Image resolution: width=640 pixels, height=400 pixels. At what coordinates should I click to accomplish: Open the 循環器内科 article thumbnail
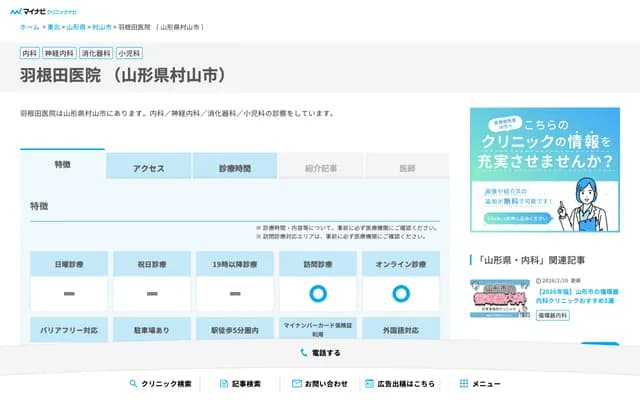(501, 299)
